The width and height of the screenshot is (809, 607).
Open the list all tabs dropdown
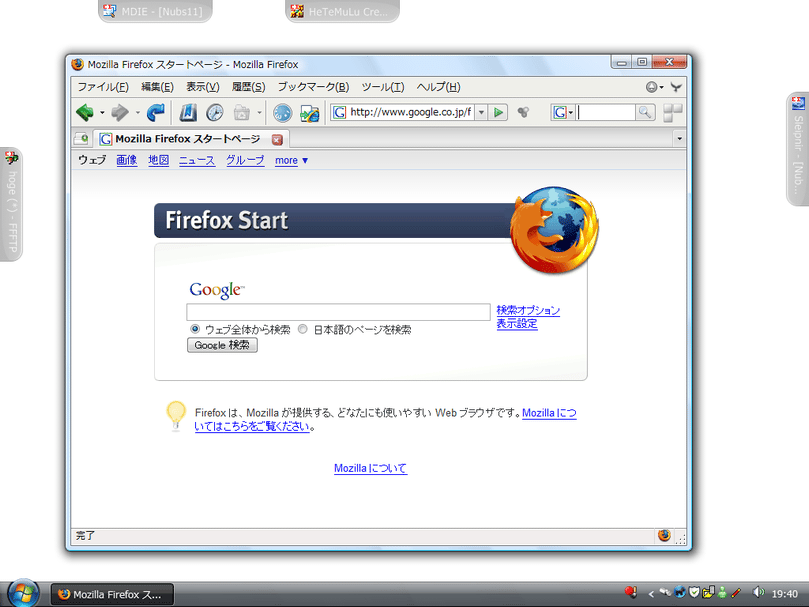pos(679,138)
